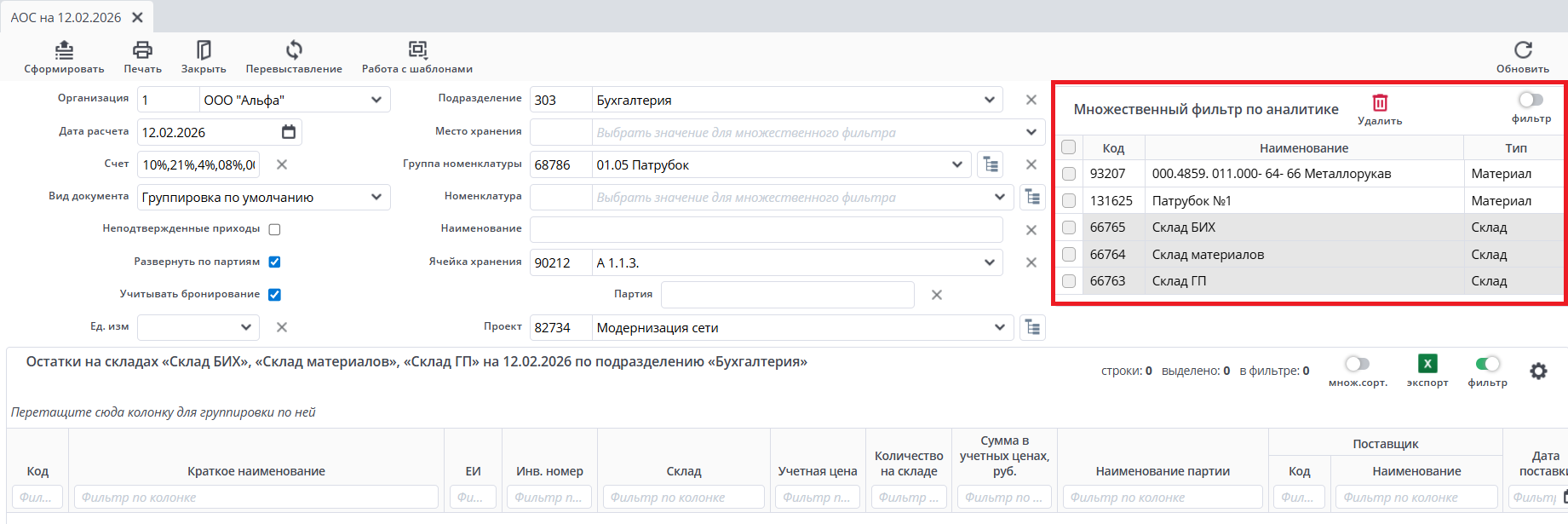Click the Печать printer icon
Screen dimensions: 1568x524
[142, 50]
